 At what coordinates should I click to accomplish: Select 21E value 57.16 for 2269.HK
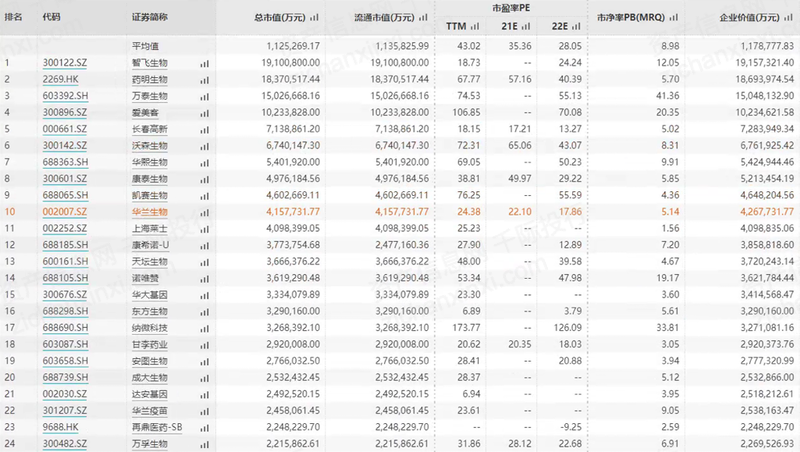(520, 79)
